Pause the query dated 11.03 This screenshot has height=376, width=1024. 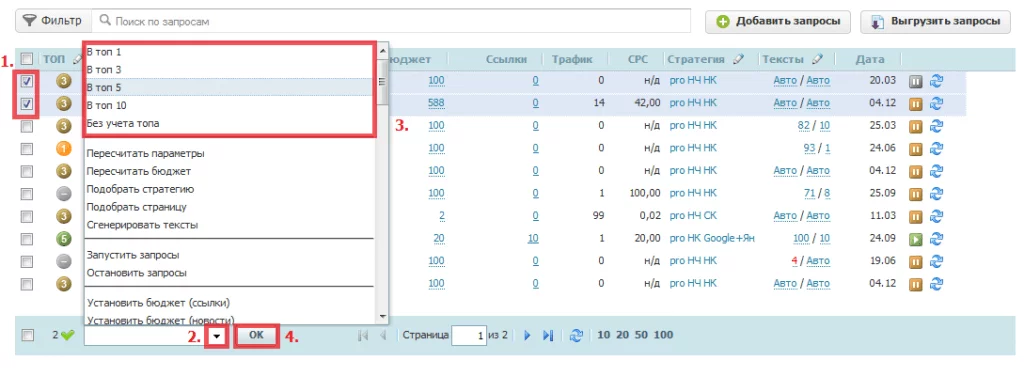[x=916, y=216]
